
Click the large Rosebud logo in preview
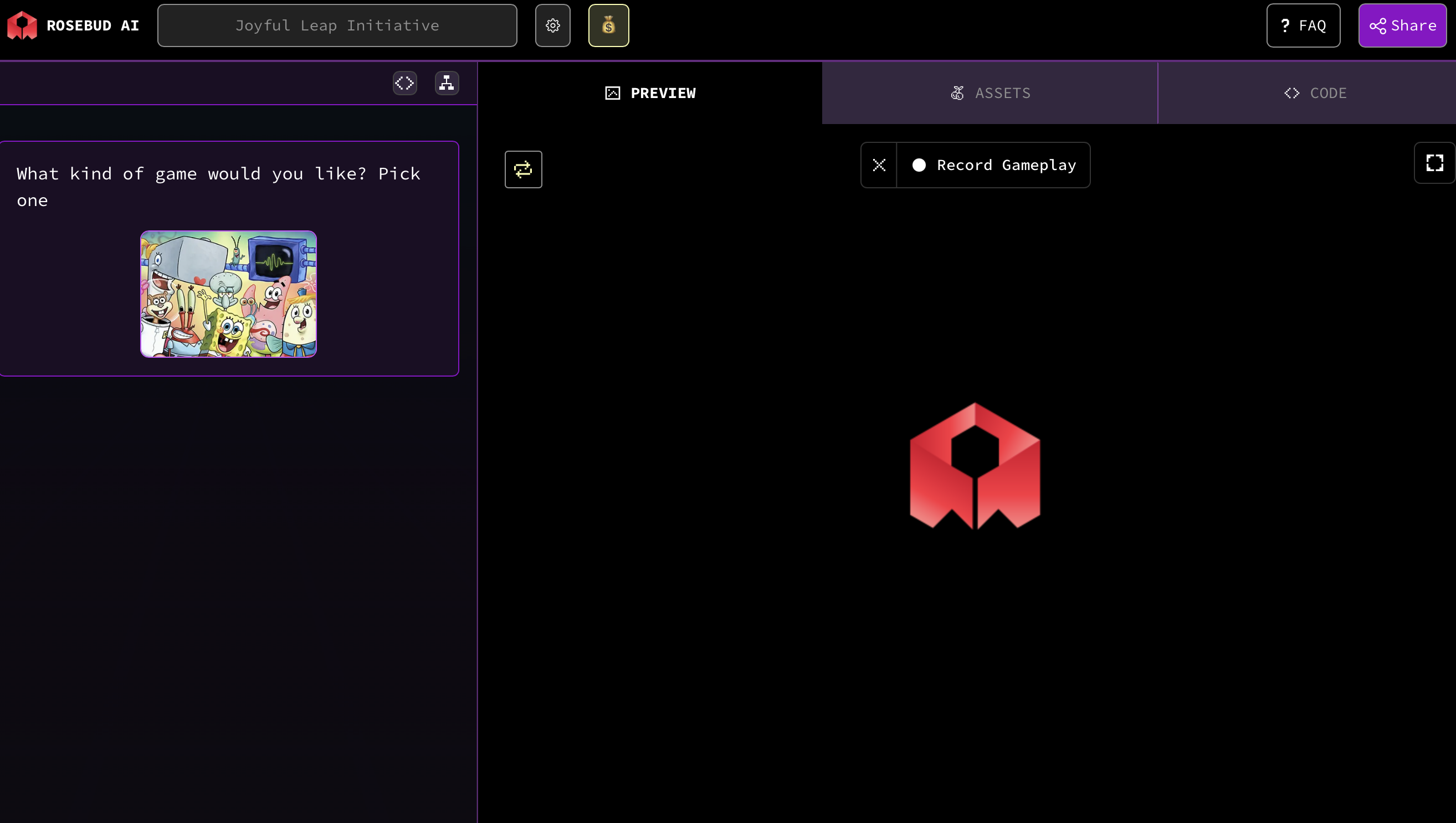[975, 466]
